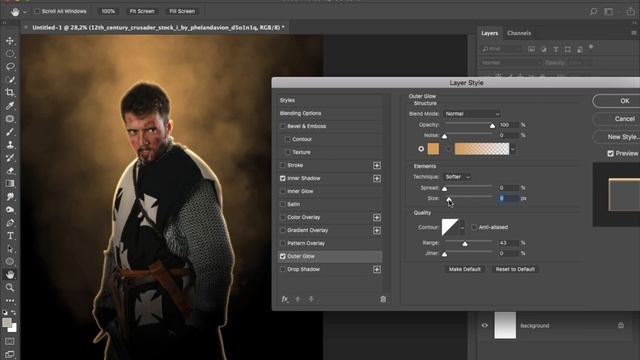
Task: Select the Path Selection tool
Action: point(10,249)
